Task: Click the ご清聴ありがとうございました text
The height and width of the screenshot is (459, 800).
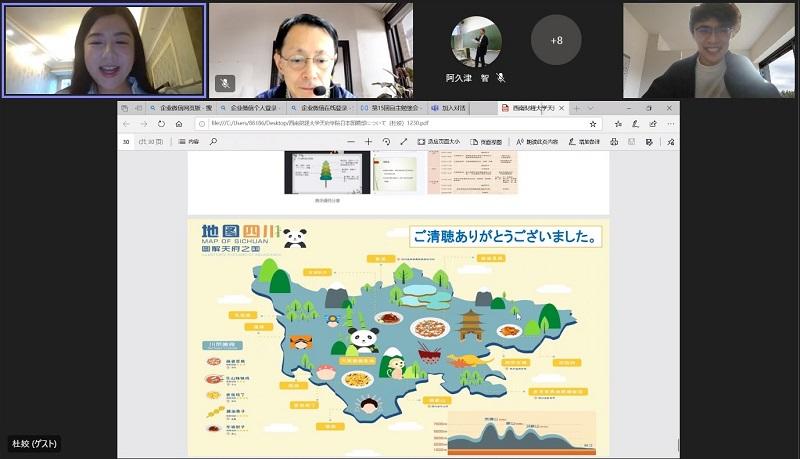Action: point(505,237)
